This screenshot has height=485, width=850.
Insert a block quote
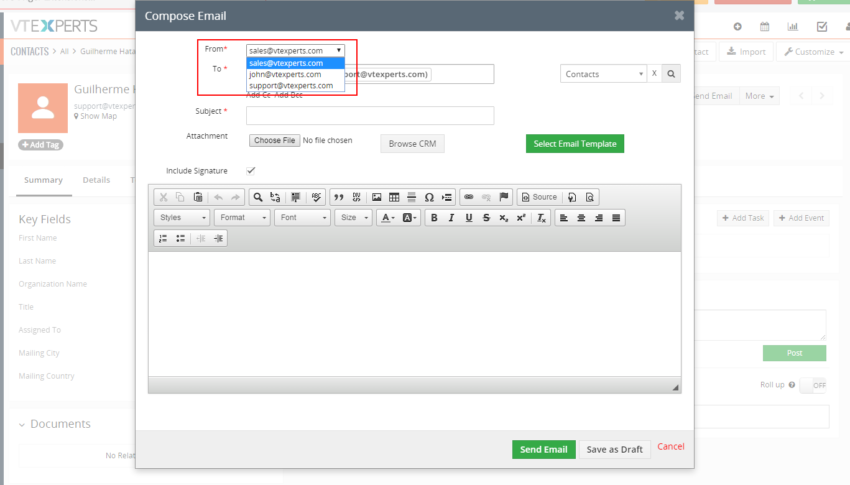click(x=339, y=197)
